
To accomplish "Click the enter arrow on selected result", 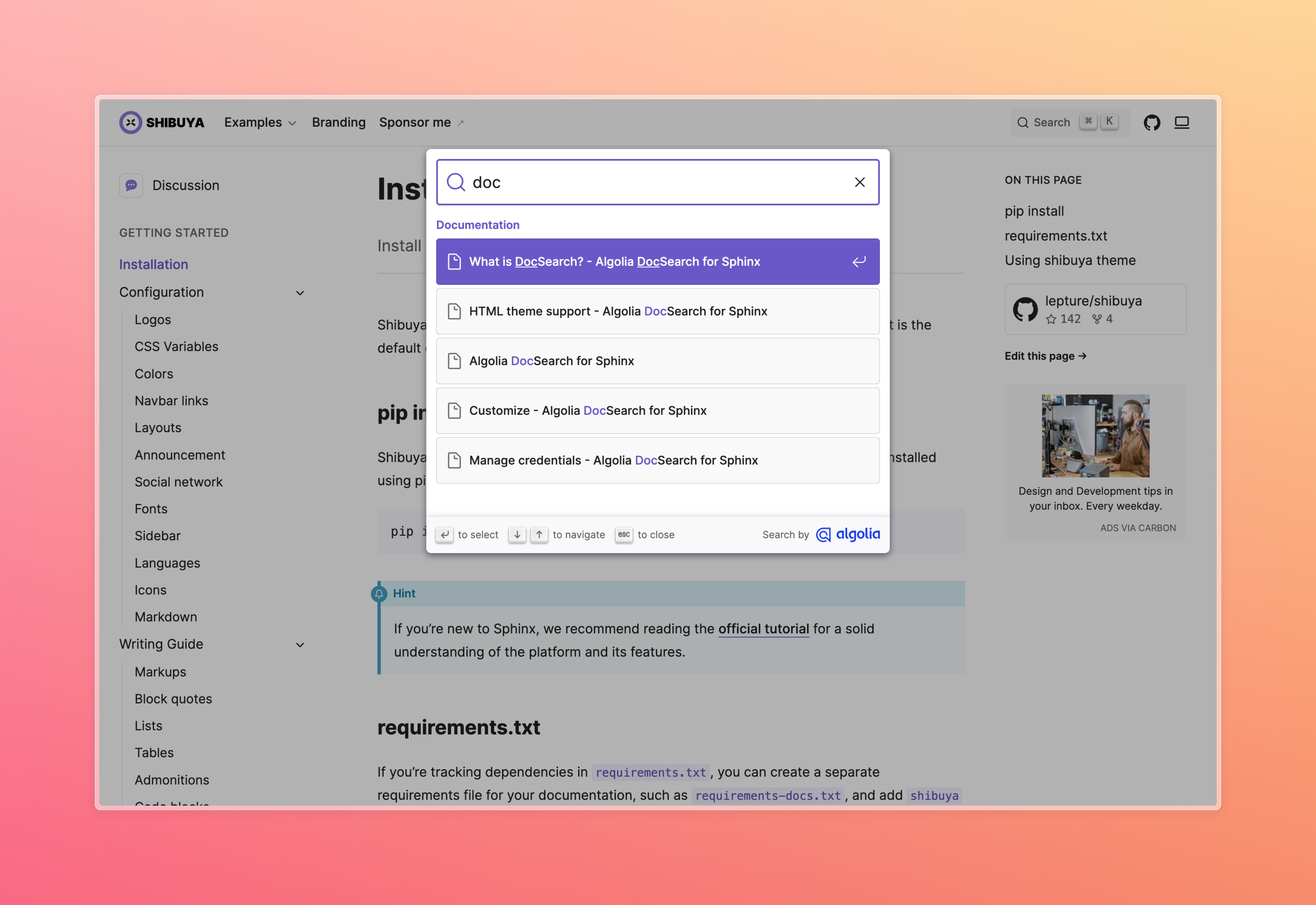I will coord(859,261).
